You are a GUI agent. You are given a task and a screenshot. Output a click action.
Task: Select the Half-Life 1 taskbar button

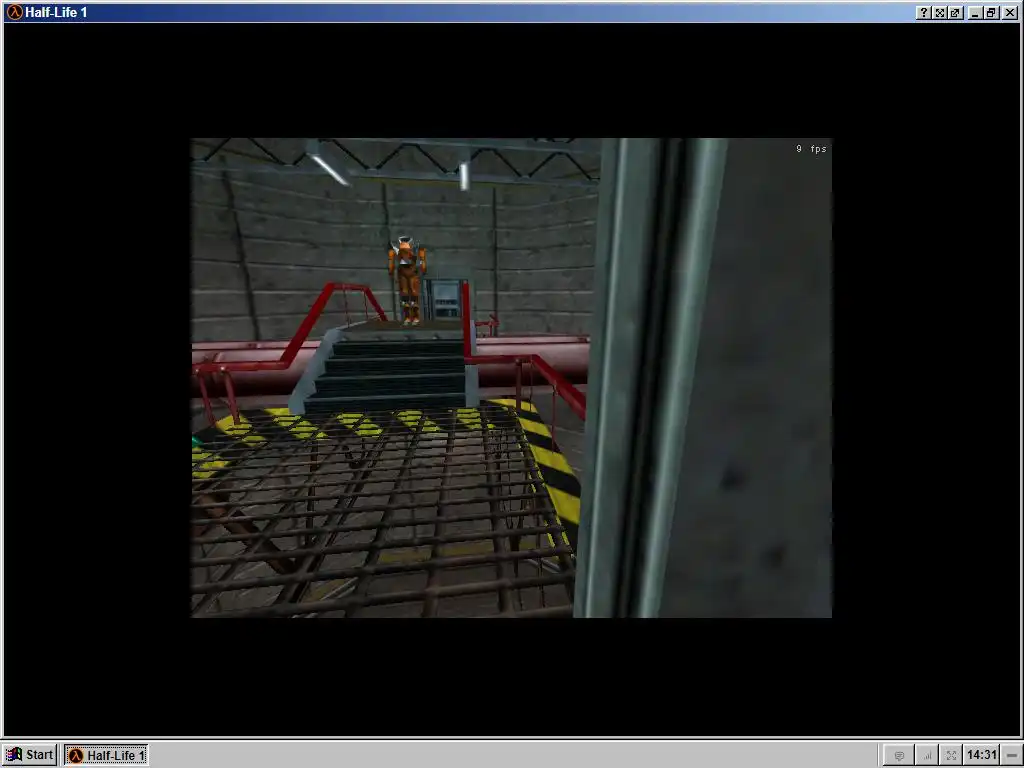point(106,755)
